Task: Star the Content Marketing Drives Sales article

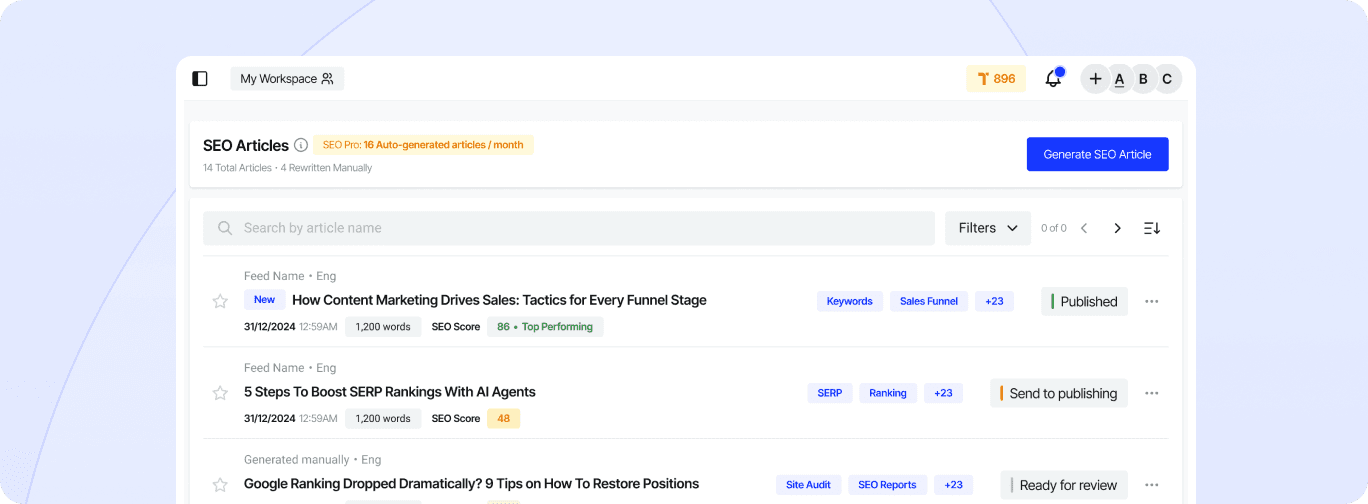Action: (220, 301)
